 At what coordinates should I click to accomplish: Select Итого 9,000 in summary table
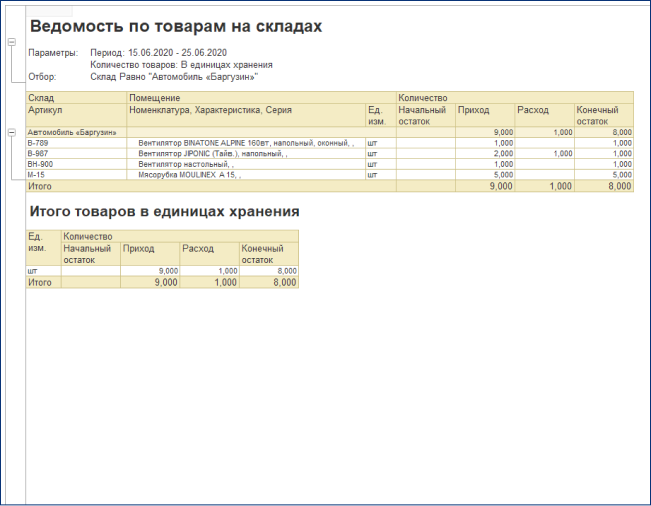[x=150, y=283]
